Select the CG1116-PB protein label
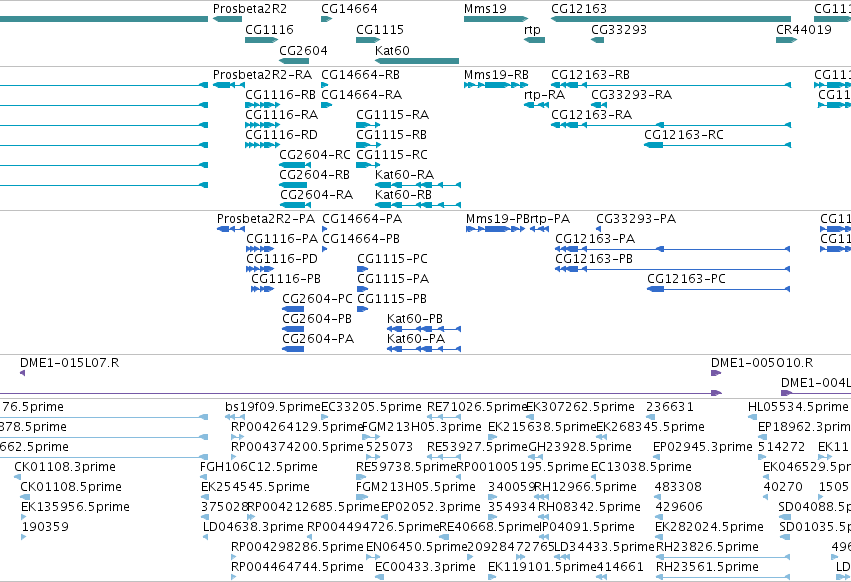 pyautogui.click(x=286, y=279)
